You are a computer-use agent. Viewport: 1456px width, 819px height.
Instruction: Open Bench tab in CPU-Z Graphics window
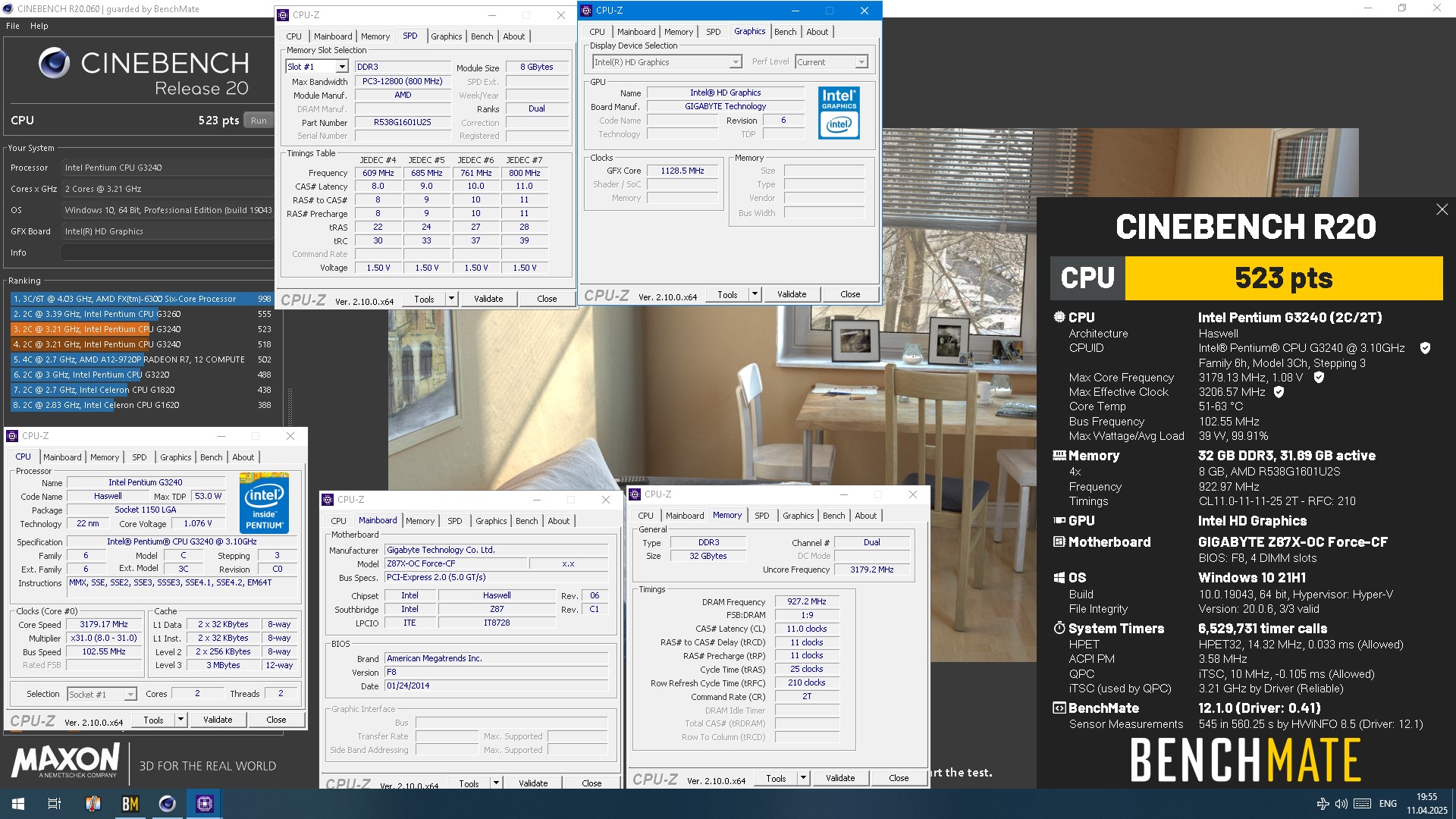point(785,32)
